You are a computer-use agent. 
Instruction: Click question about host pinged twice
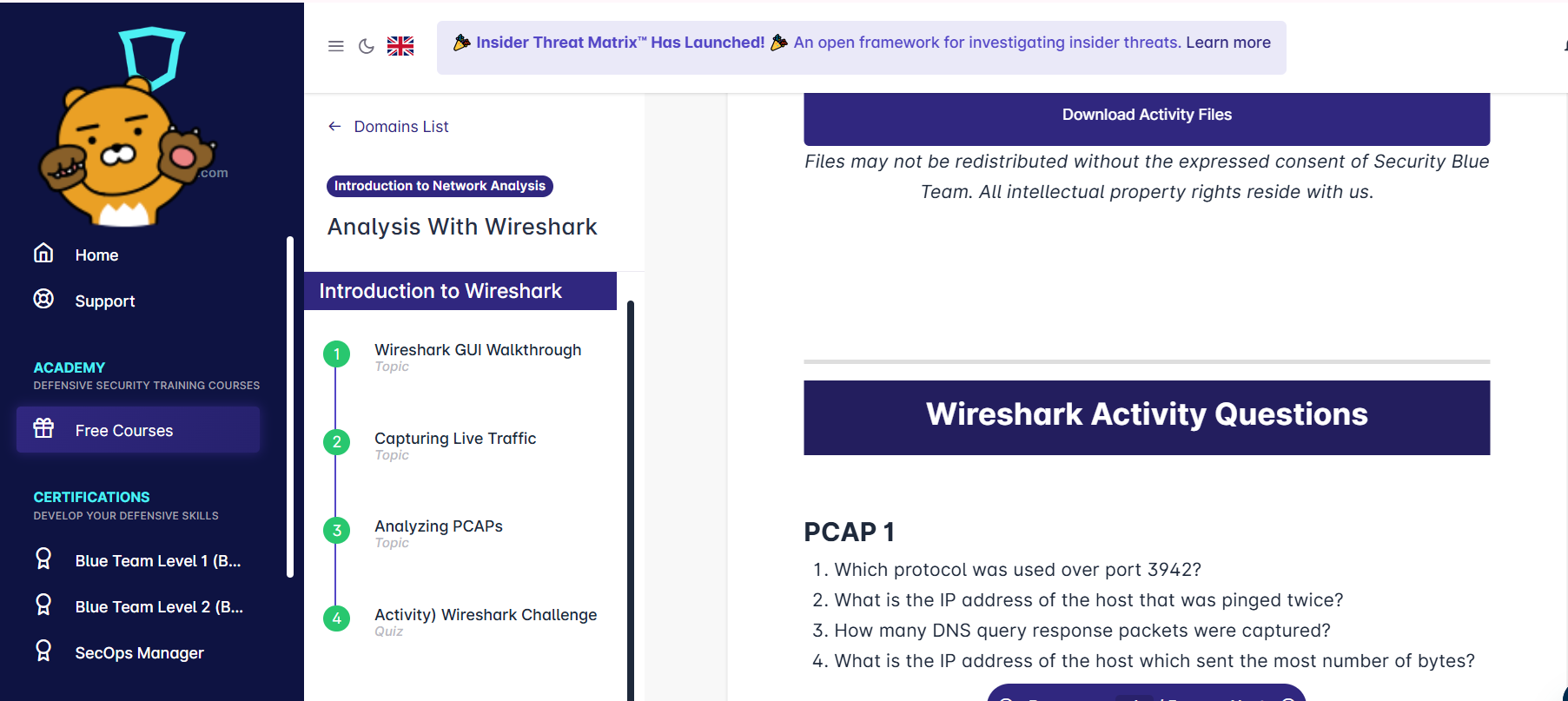[x=1088, y=600]
